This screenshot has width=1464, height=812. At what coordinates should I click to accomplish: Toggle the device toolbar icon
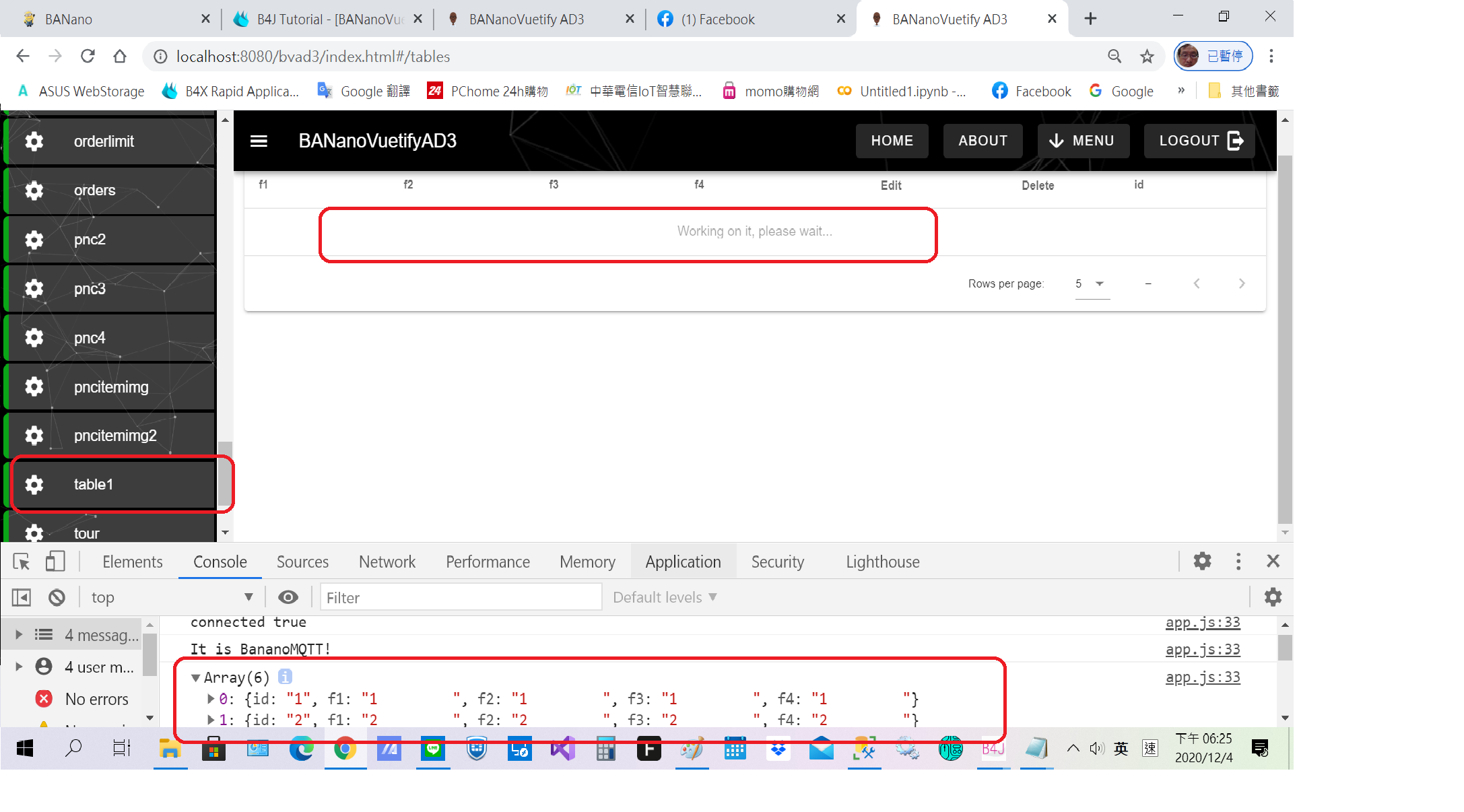tap(55, 562)
